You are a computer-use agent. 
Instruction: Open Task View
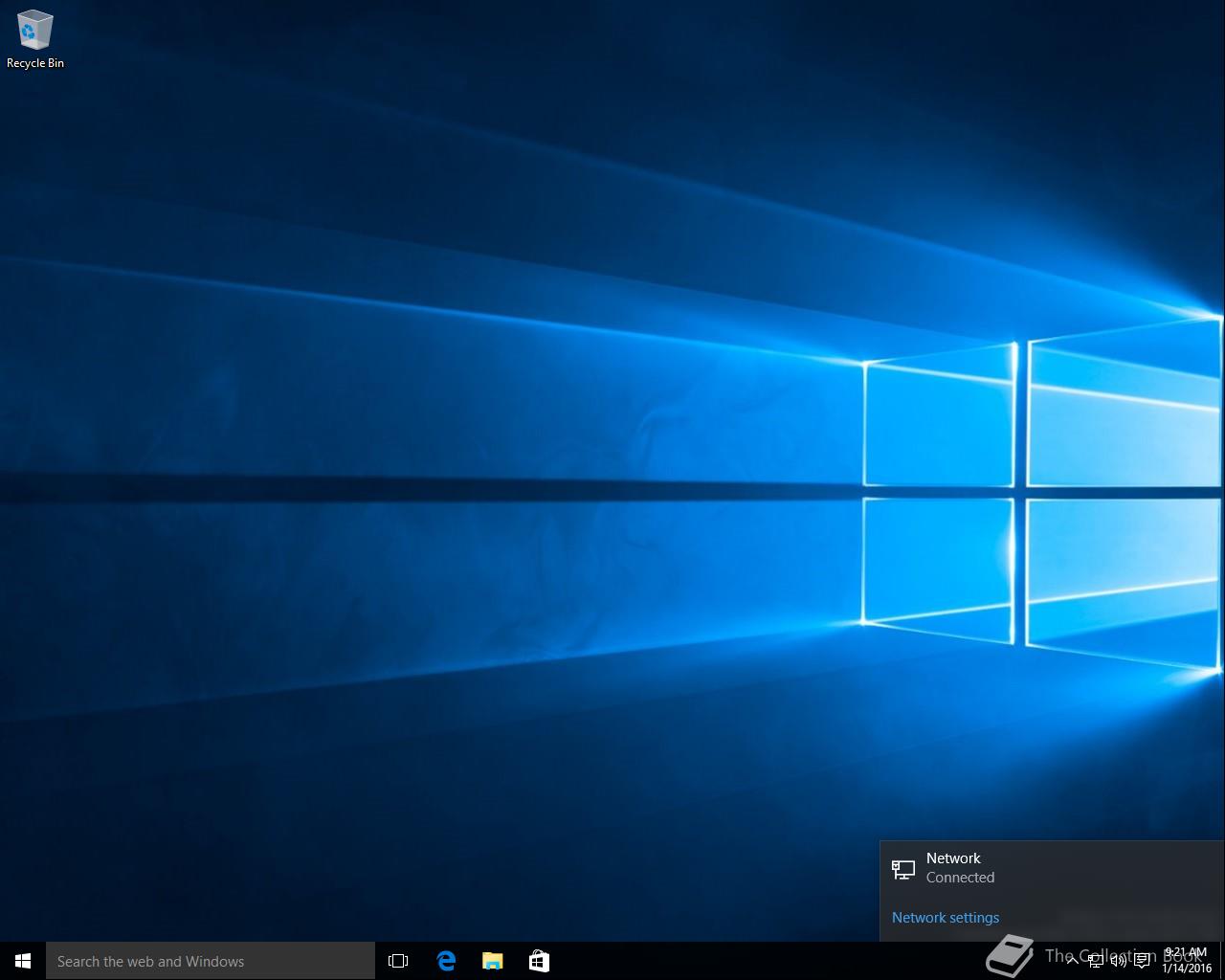coord(398,961)
